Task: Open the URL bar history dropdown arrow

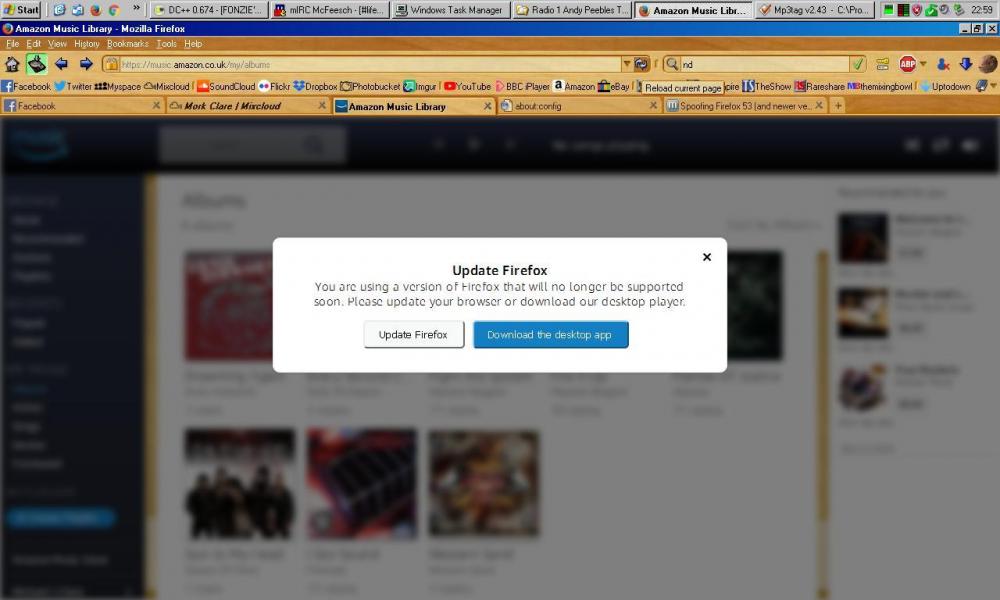Action: click(x=626, y=64)
